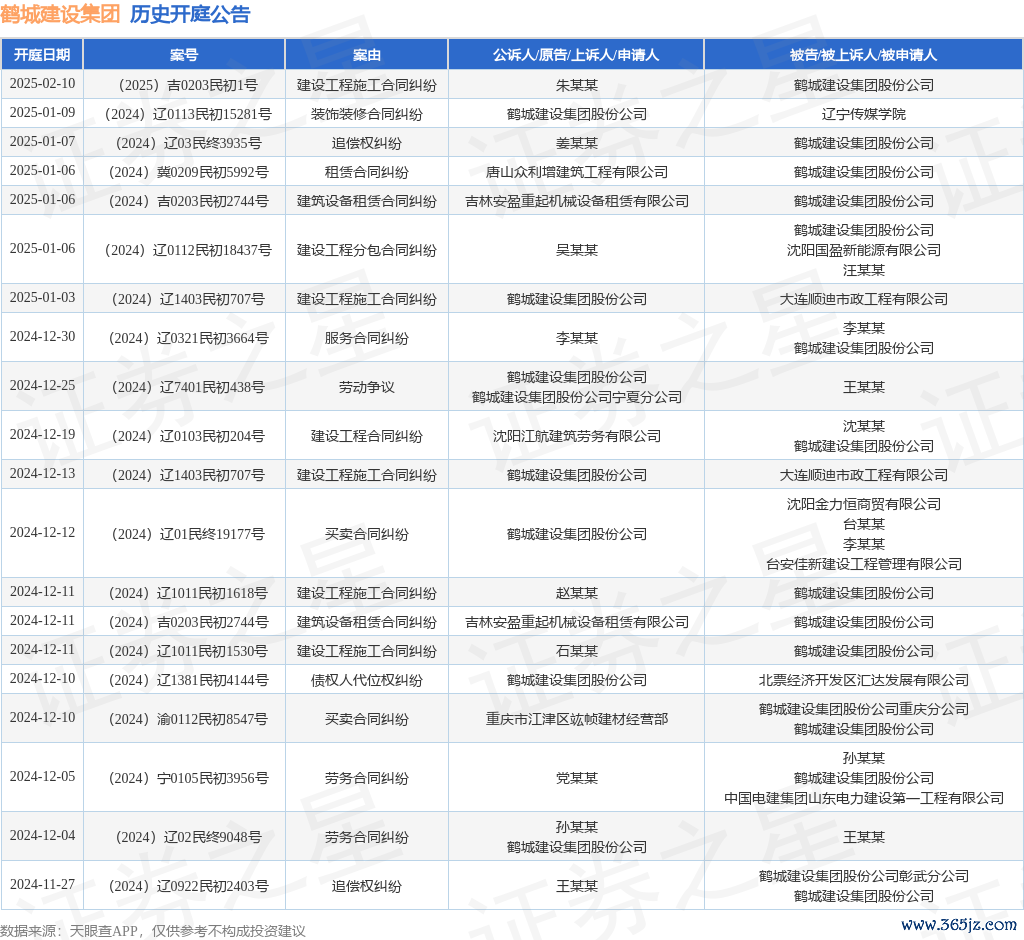Image resolution: width=1024 pixels, height=940 pixels.
Task: Click case number (2024)辽01民终19177号
Action: pyautogui.click(x=188, y=534)
